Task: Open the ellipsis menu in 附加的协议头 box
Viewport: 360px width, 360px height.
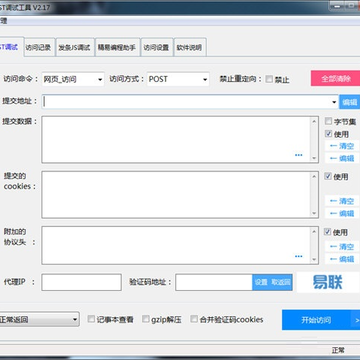Action: click(299, 256)
